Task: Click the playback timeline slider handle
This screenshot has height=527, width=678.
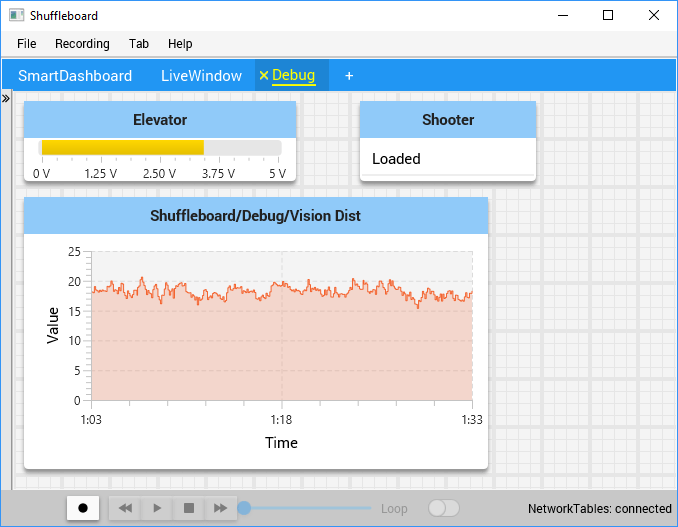Action: pyautogui.click(x=244, y=508)
